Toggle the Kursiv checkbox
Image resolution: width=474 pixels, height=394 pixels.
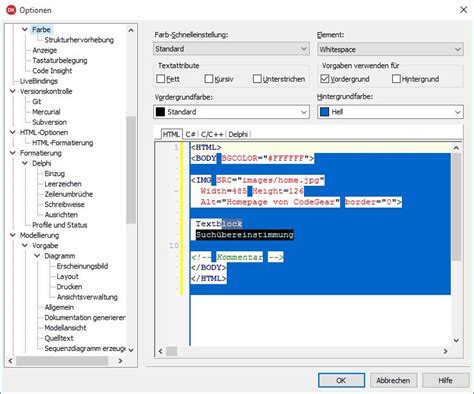209,79
